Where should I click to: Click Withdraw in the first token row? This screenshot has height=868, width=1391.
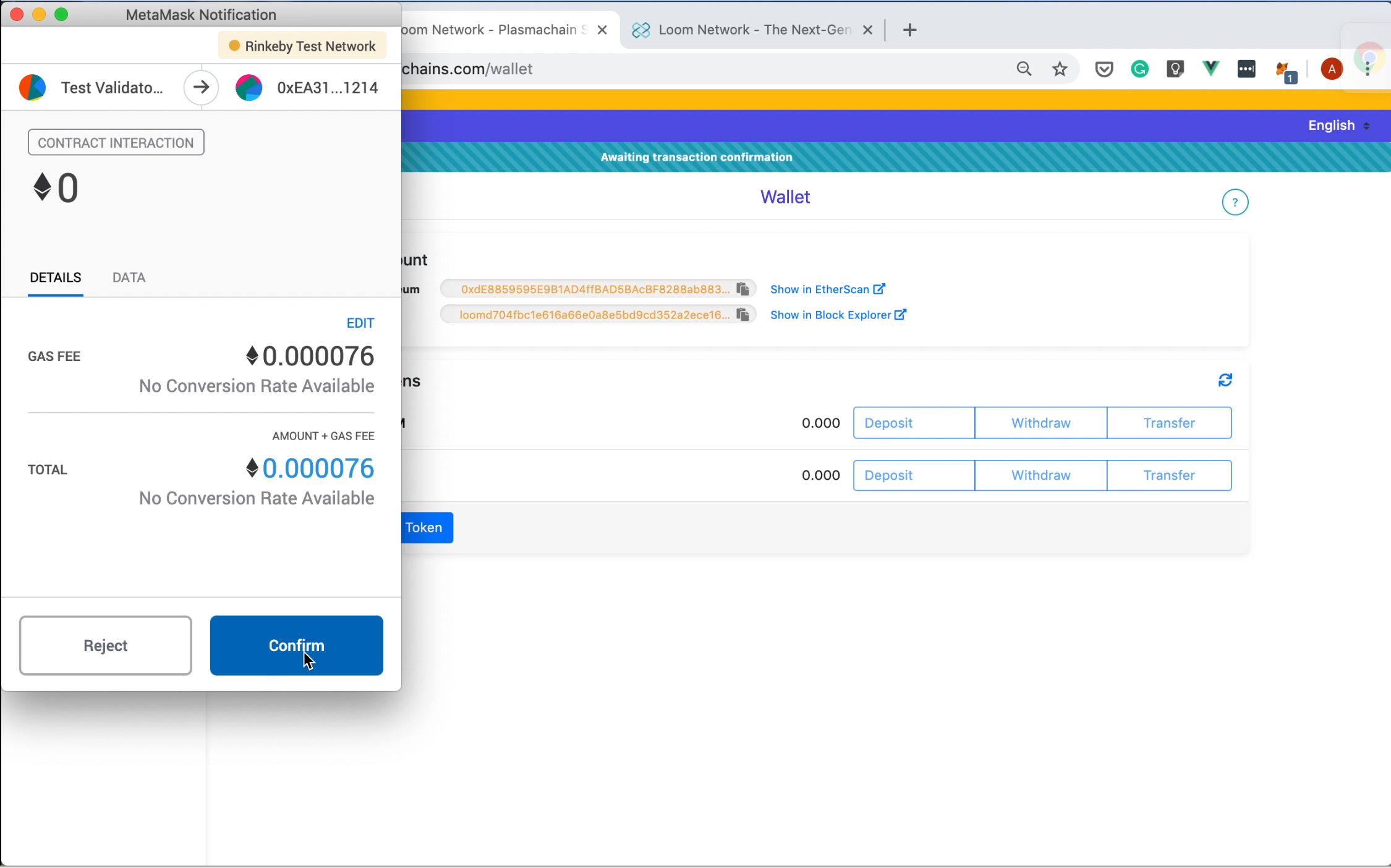(1041, 423)
